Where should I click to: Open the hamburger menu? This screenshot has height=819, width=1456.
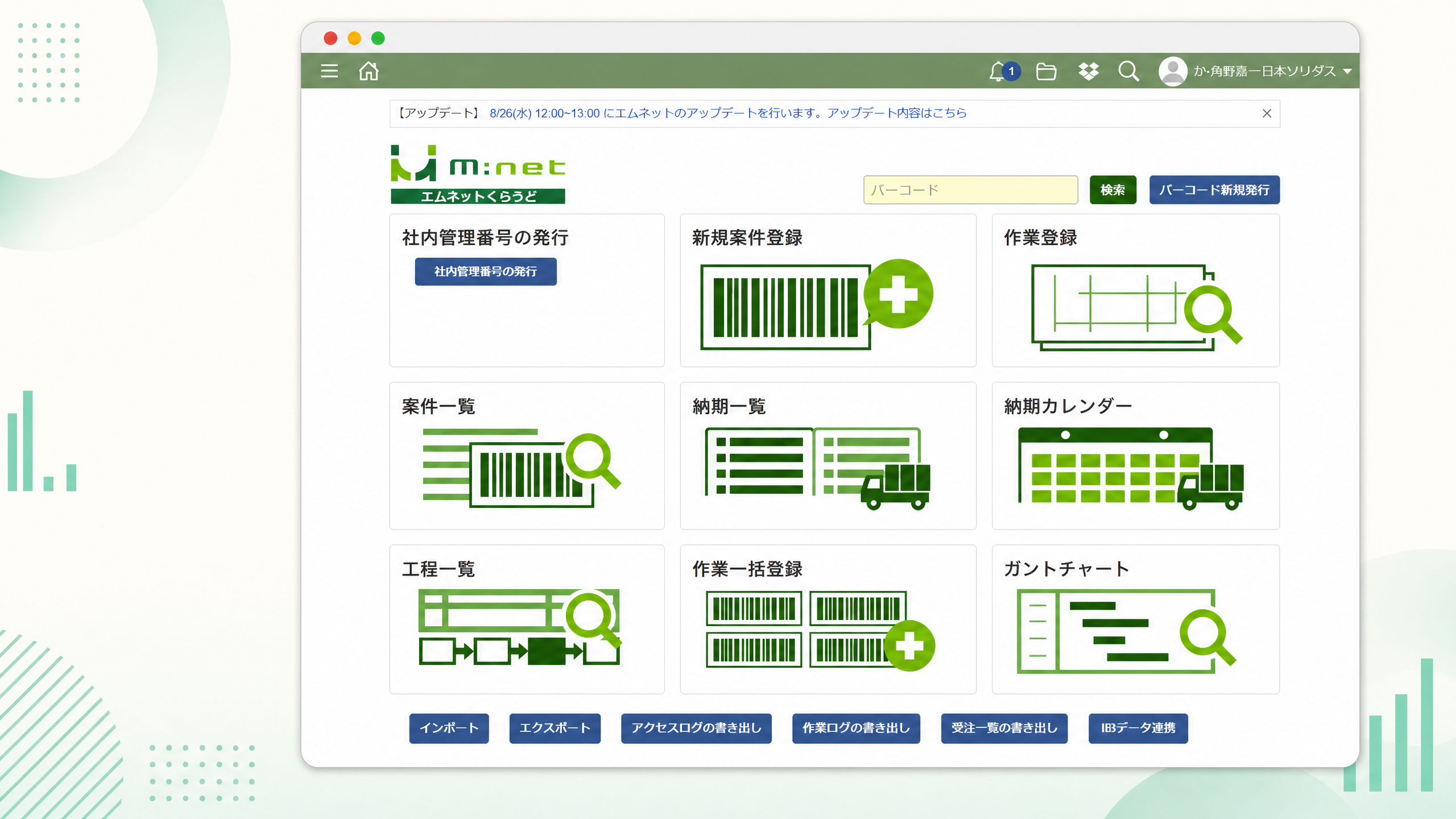pyautogui.click(x=329, y=71)
